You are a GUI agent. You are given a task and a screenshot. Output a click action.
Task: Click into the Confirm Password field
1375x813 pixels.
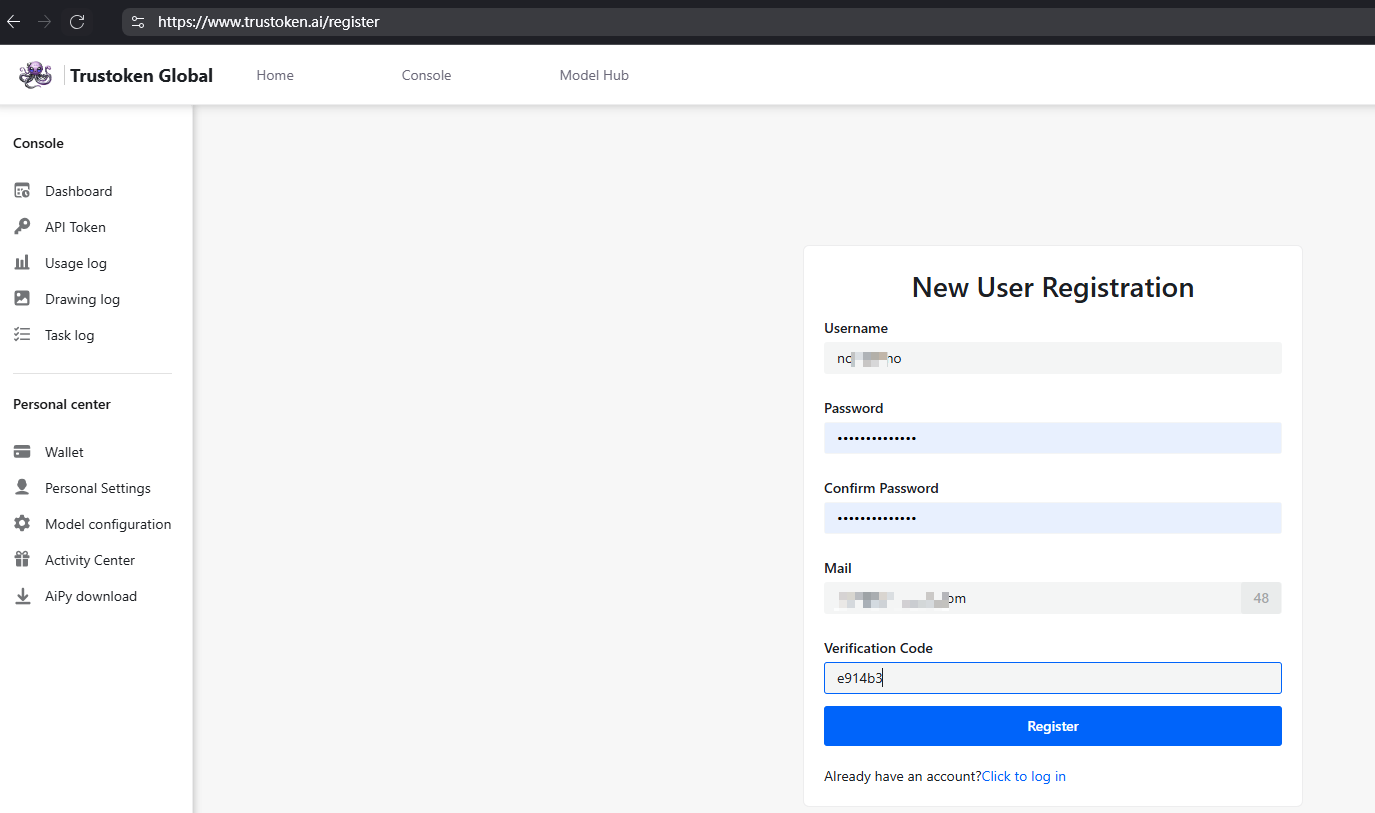pyautogui.click(x=1052, y=518)
